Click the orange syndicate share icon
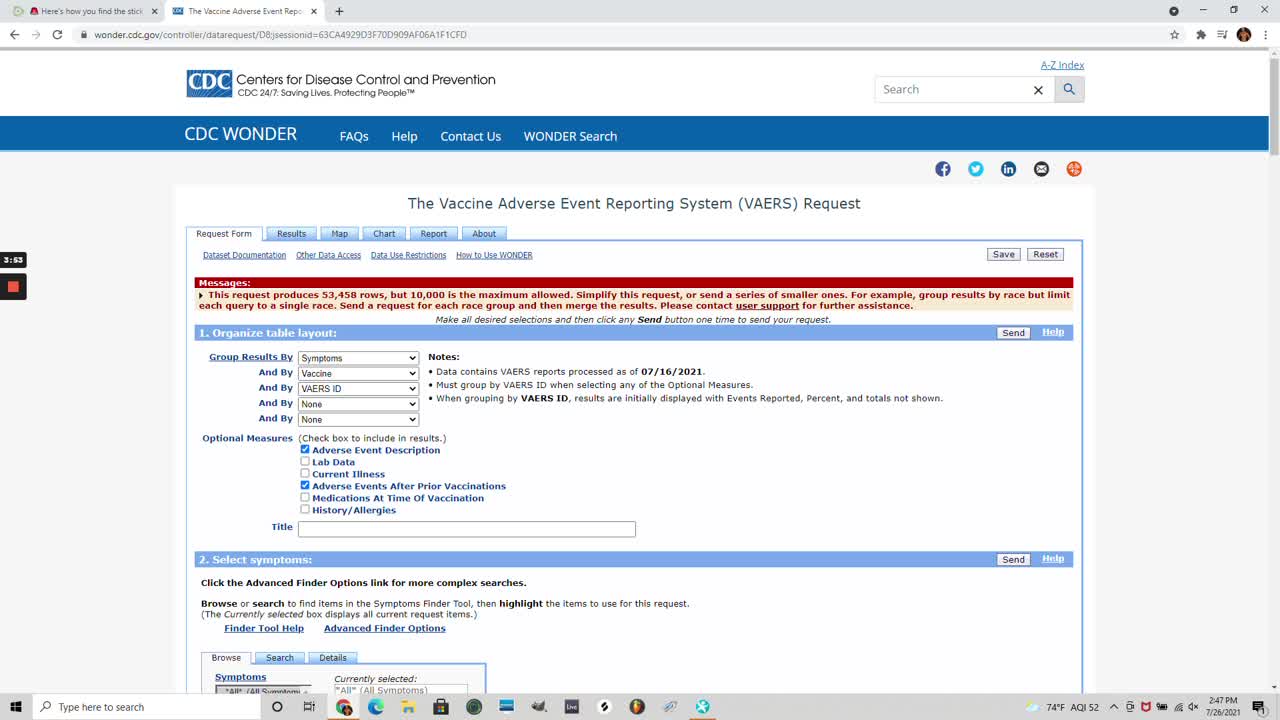This screenshot has height=720, width=1280. click(x=1074, y=169)
